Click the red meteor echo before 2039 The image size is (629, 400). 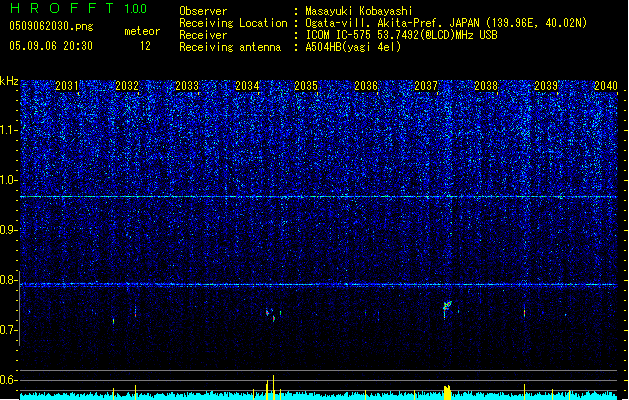(x=524, y=312)
